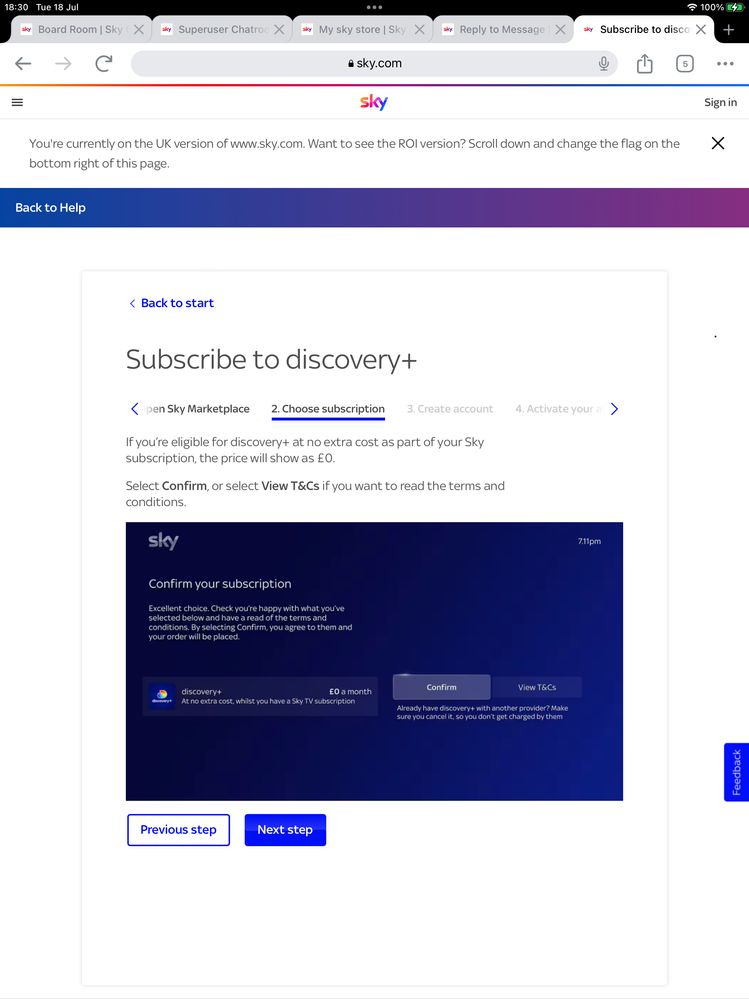The height and width of the screenshot is (999, 749).
Task: Add a new browser tab
Action: pyautogui.click(x=729, y=29)
